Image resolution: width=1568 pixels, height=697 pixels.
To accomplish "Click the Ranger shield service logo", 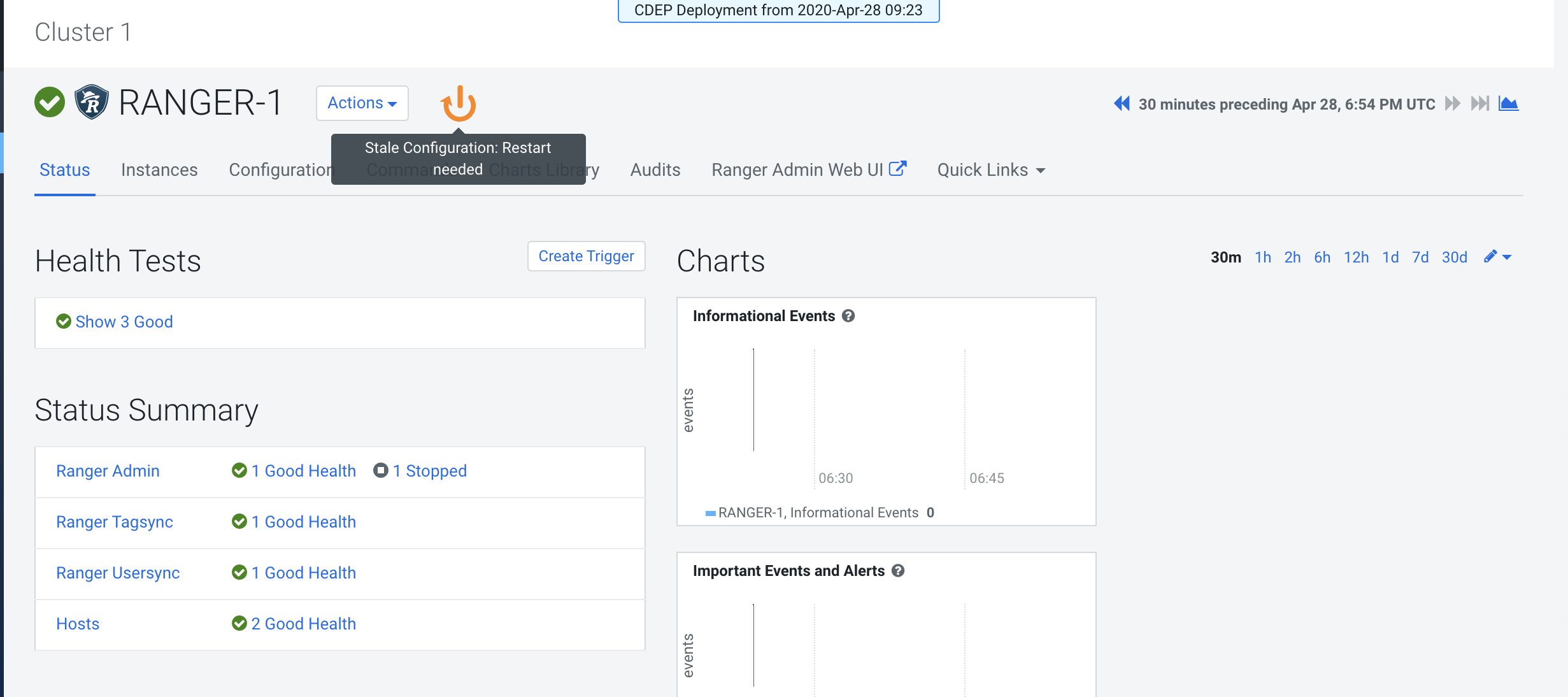I will [x=92, y=102].
